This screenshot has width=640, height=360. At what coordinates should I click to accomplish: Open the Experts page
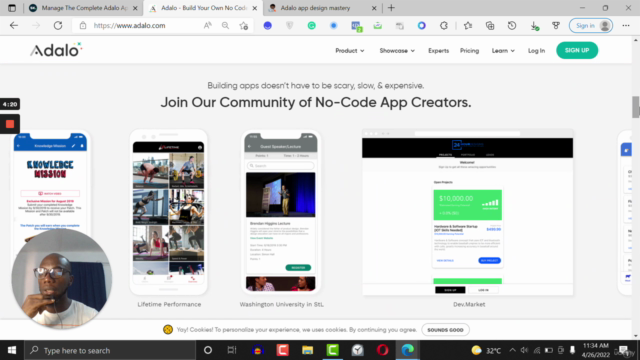438,51
